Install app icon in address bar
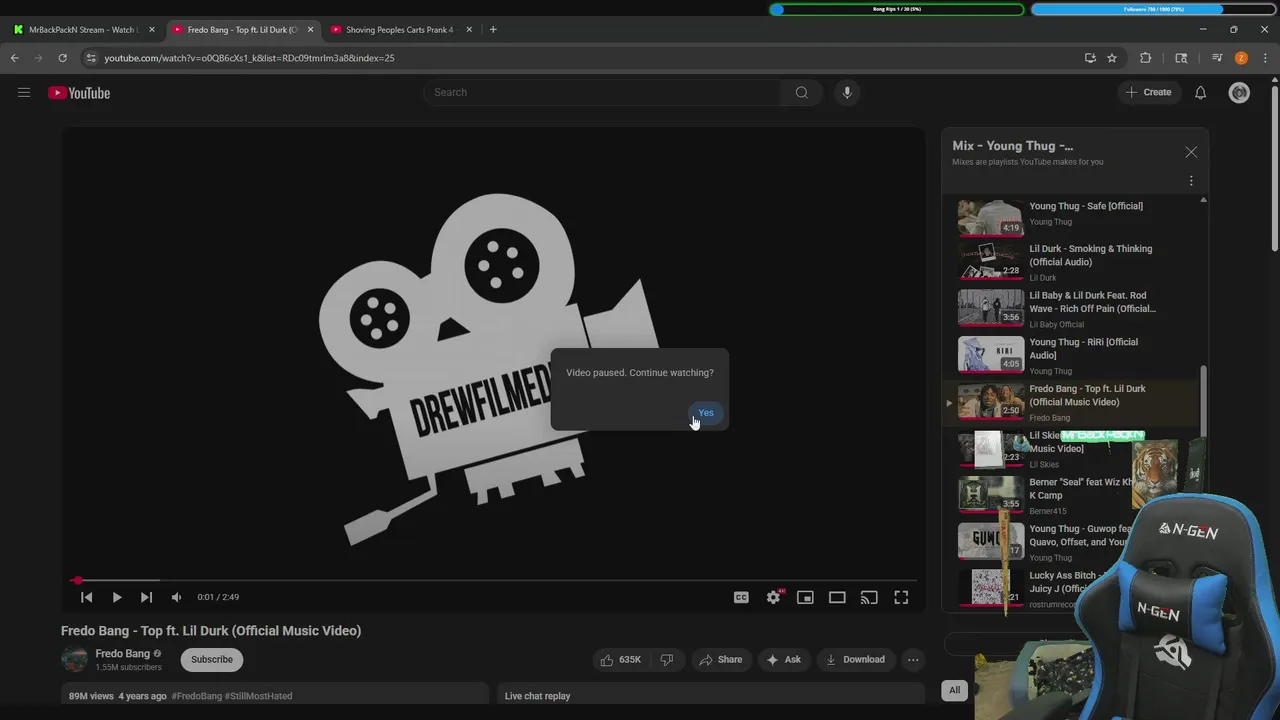 click(x=1090, y=58)
